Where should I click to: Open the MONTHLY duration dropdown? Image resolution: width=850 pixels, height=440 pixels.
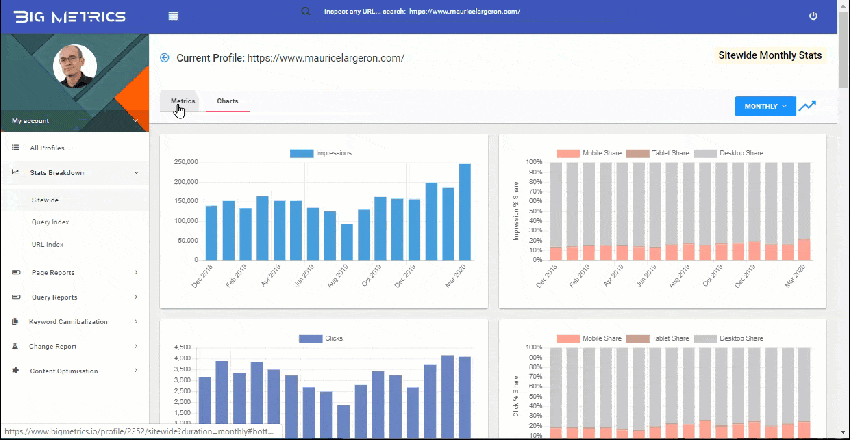pyautogui.click(x=765, y=106)
